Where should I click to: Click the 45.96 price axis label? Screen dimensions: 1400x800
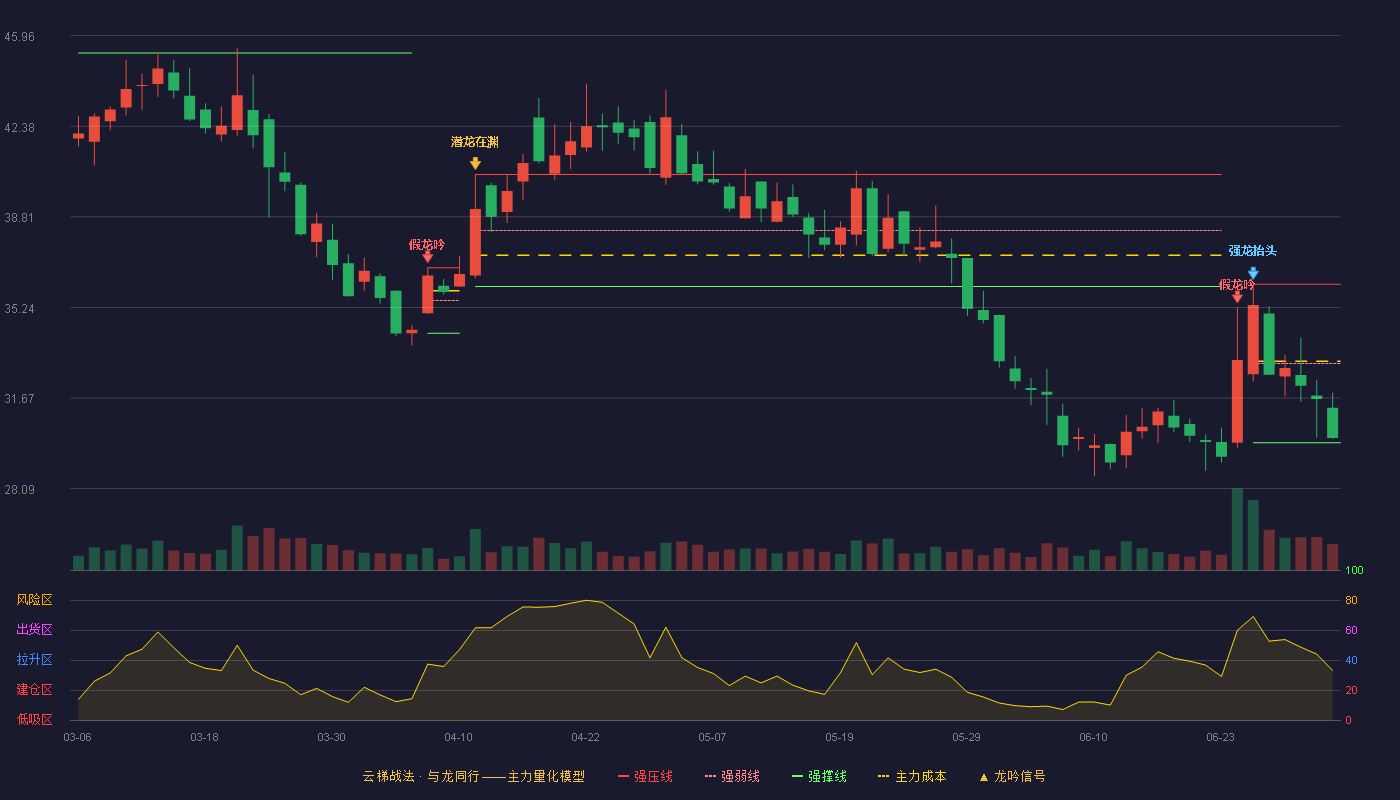pyautogui.click(x=19, y=37)
